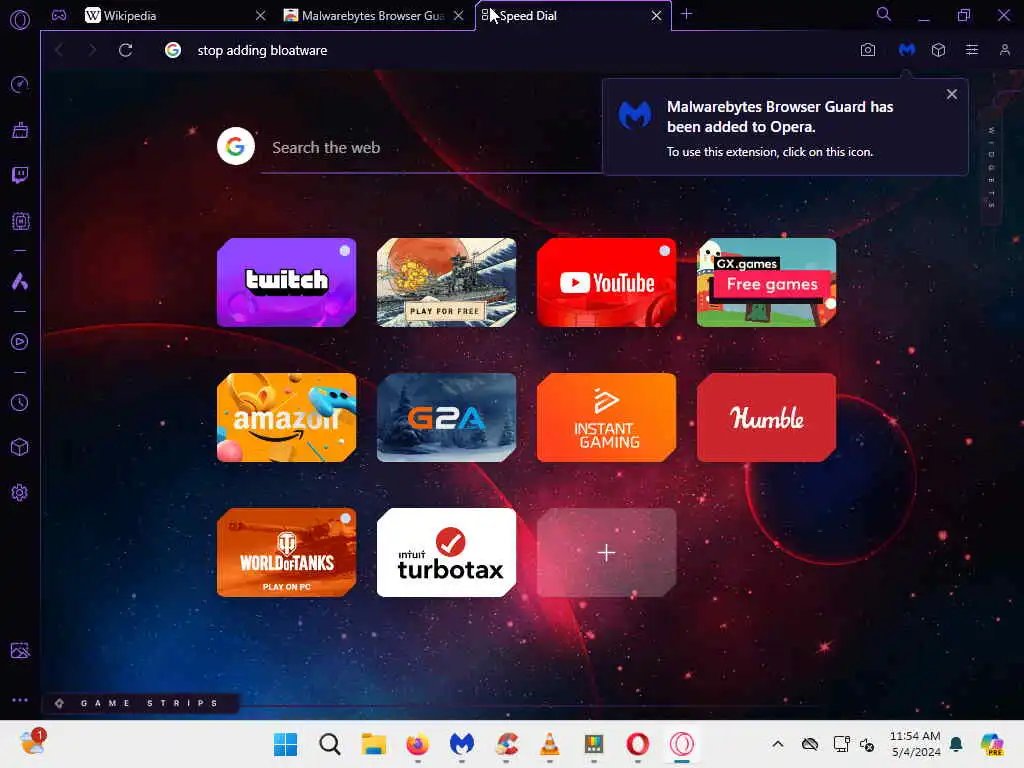Viewport: 1024px width, 768px height.
Task: Open Windows taskbar Search
Action: (330, 744)
